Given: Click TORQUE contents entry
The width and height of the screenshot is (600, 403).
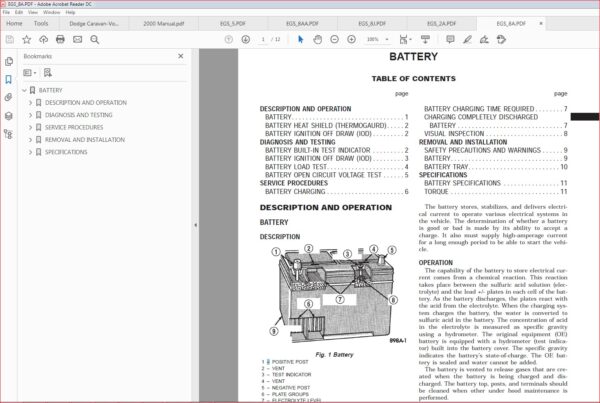Looking at the screenshot, I should [496, 191].
